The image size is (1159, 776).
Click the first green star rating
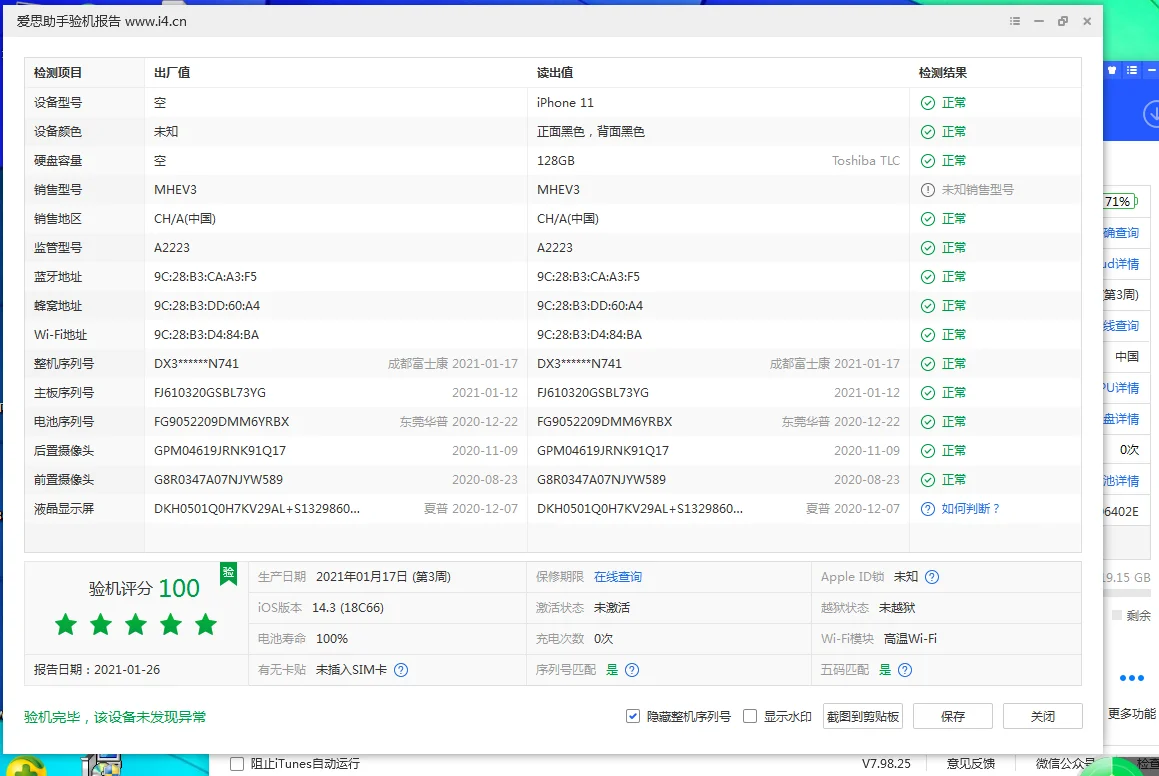(x=66, y=624)
